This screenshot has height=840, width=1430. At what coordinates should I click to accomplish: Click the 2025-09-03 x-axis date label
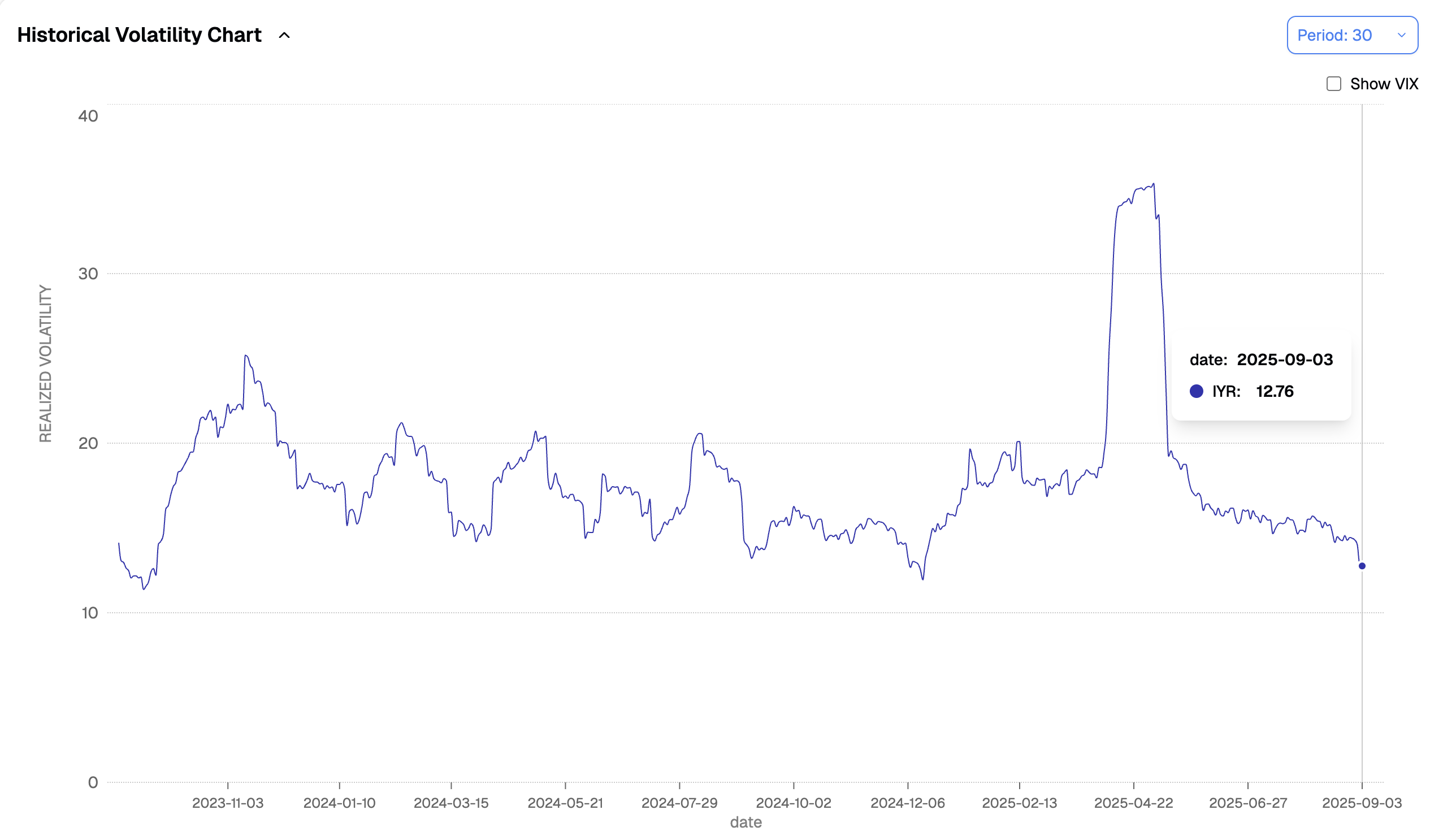(x=1362, y=803)
